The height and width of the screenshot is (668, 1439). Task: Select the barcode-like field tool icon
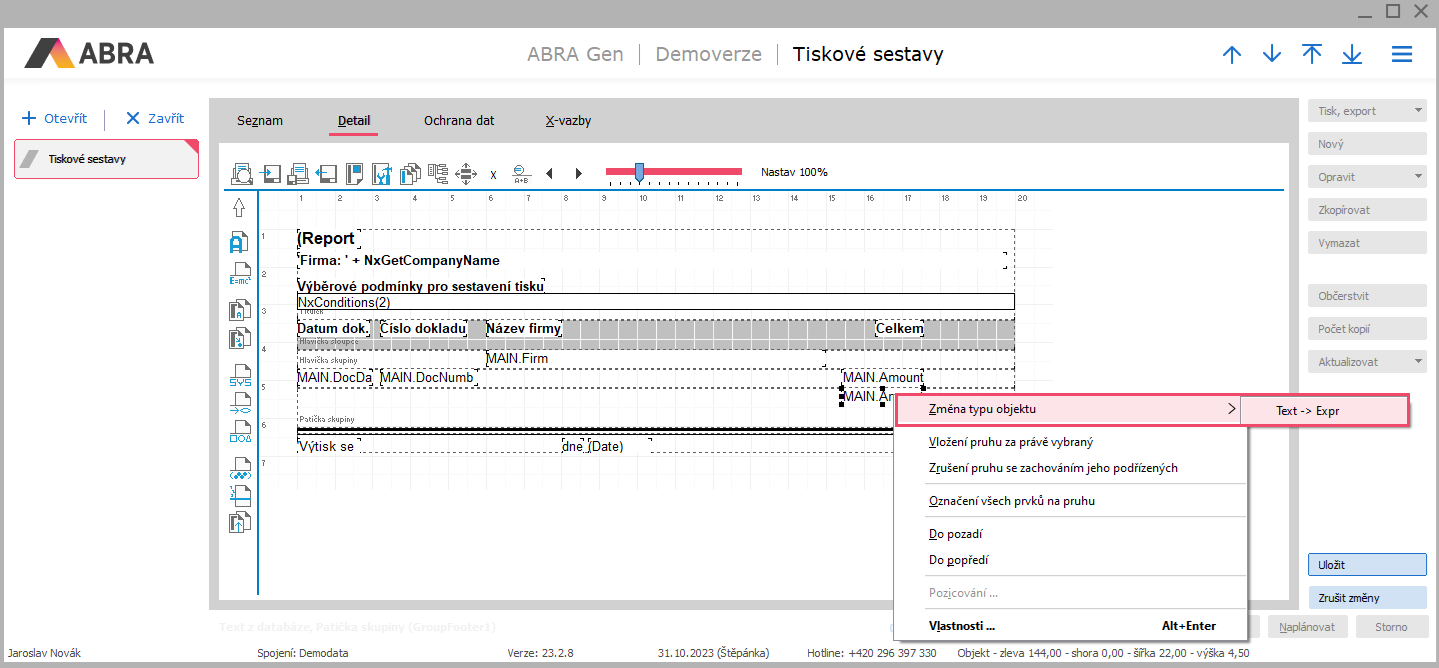(x=240, y=467)
